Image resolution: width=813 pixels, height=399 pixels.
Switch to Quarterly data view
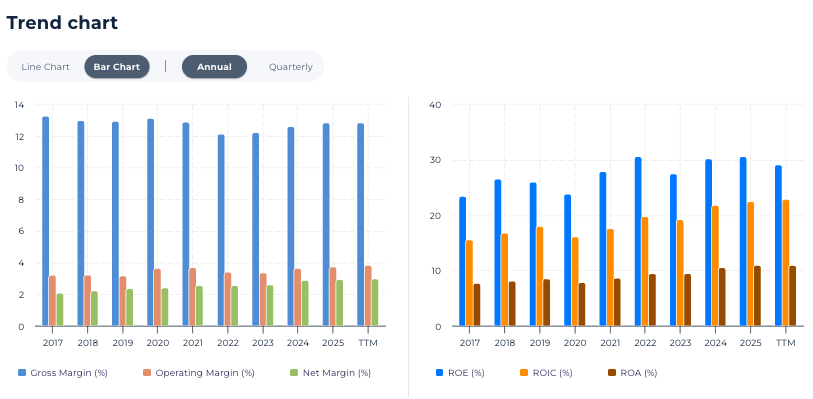click(x=290, y=67)
